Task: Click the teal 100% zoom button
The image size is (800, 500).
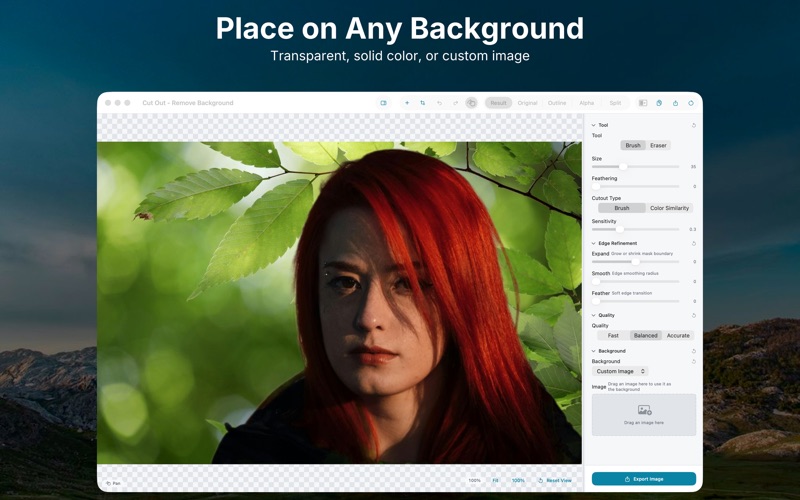Action: coord(518,481)
